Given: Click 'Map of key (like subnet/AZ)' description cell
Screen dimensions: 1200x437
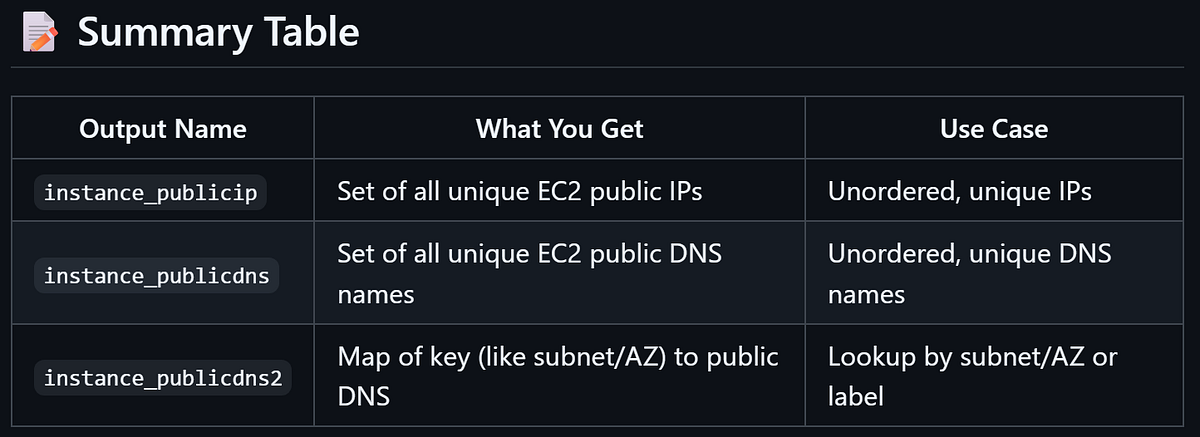Looking at the screenshot, I should tap(558, 377).
